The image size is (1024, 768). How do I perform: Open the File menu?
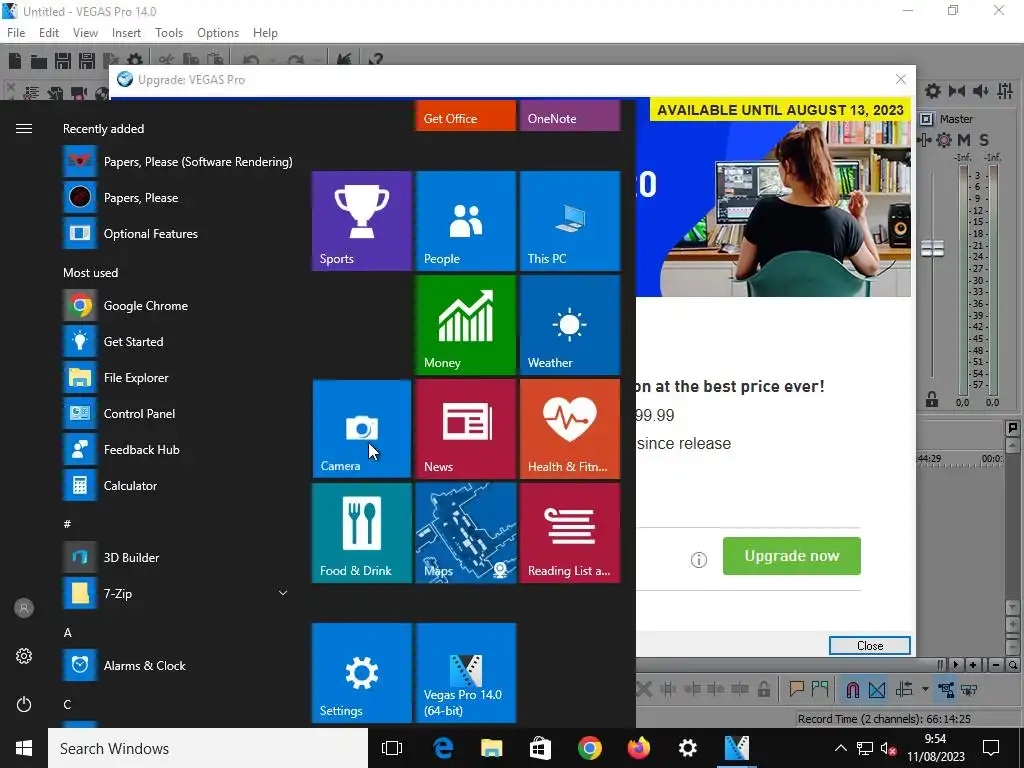click(16, 33)
